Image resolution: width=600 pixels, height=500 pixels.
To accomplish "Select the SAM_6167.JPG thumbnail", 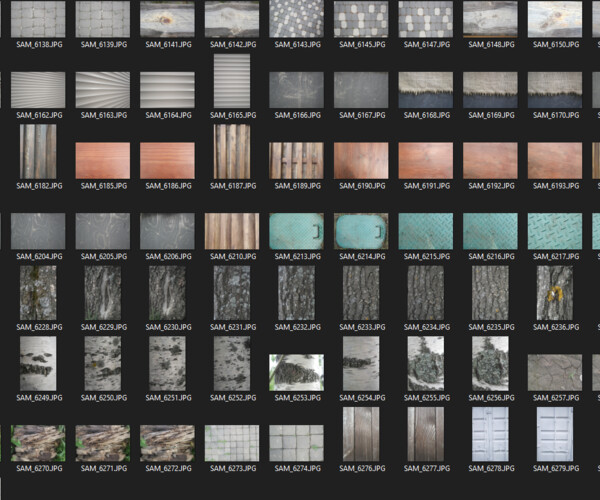I will click(x=361, y=90).
